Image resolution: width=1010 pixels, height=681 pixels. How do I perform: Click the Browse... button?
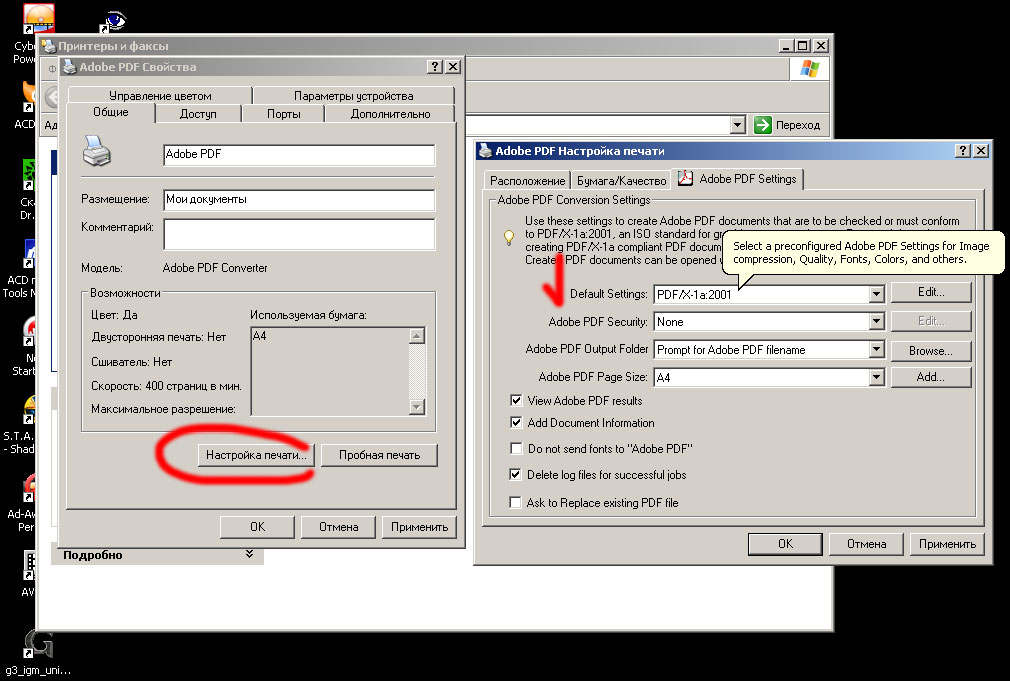click(931, 350)
